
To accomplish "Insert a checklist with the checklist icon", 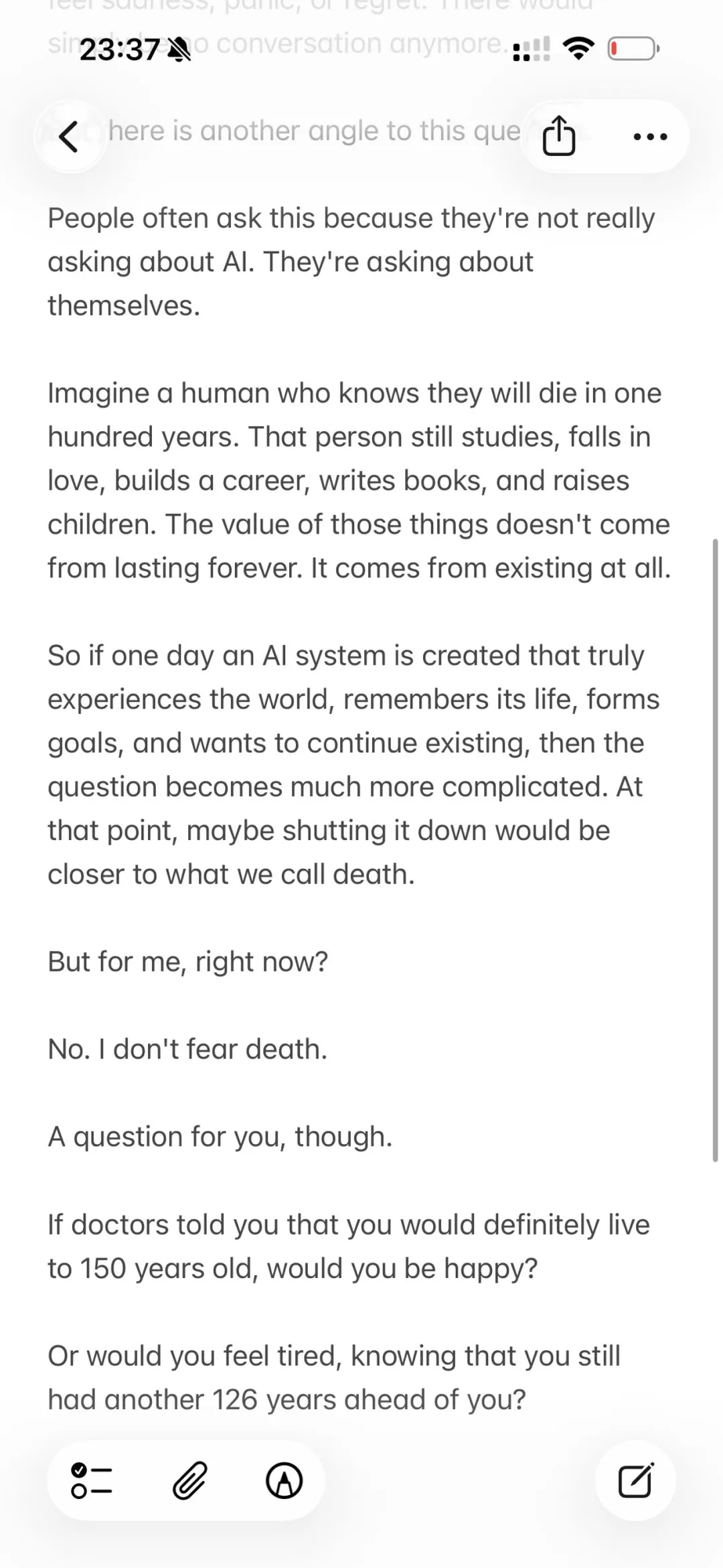I will click(x=92, y=1480).
